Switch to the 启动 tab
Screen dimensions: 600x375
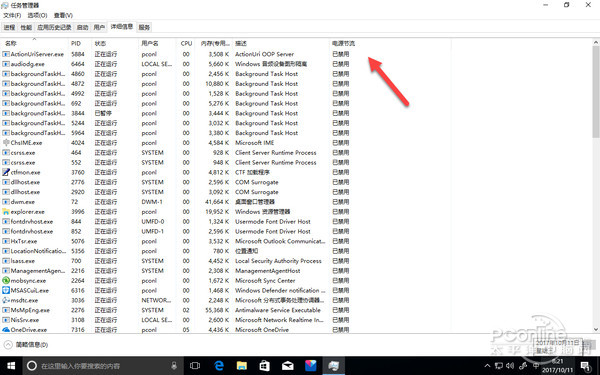[82, 27]
